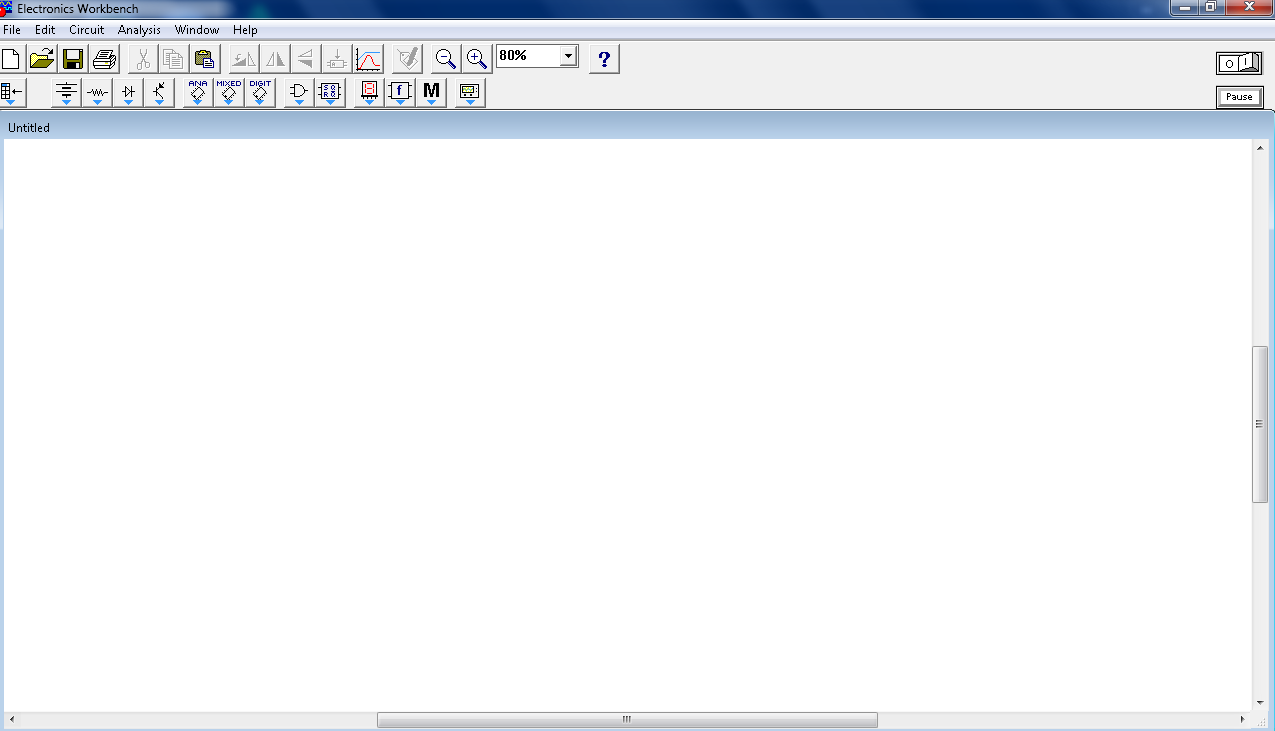This screenshot has height=731, width=1275.
Task: Open the Circuit menu
Action: pos(87,30)
